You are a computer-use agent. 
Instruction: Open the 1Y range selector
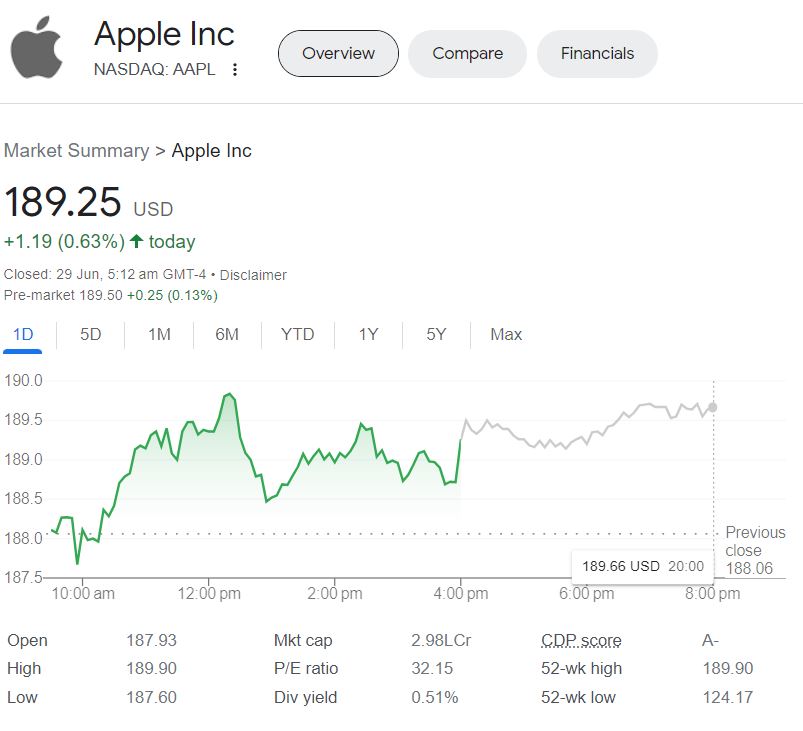(367, 335)
